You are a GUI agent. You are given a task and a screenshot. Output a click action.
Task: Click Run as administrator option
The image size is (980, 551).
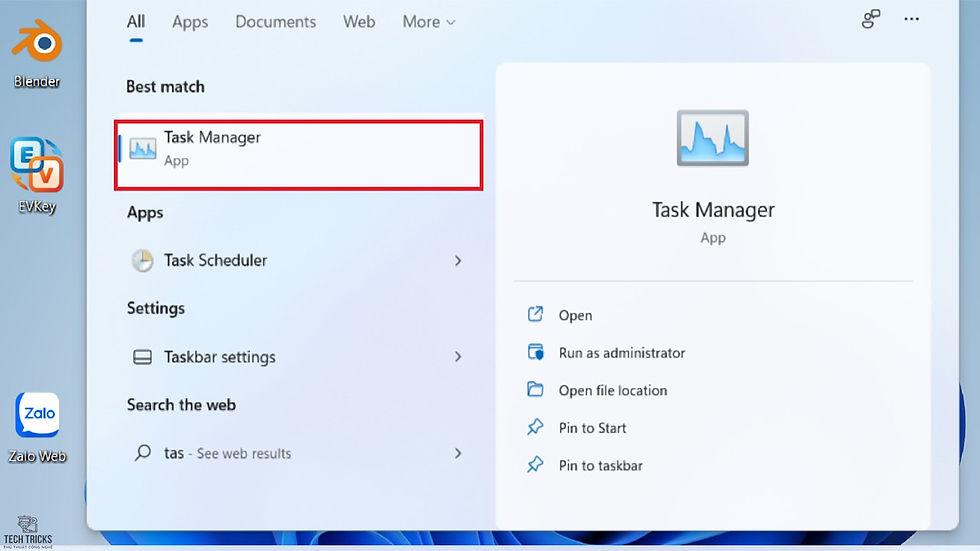[622, 353]
